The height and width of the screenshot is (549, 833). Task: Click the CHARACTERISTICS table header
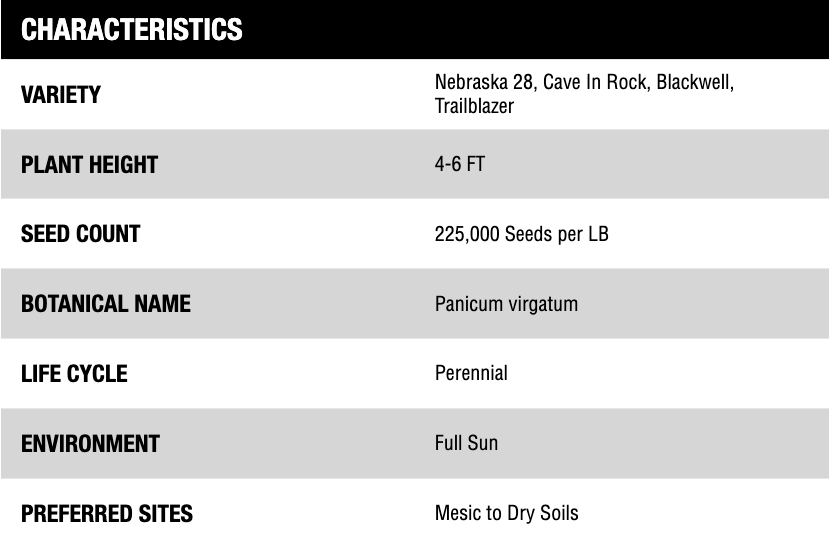click(x=132, y=30)
